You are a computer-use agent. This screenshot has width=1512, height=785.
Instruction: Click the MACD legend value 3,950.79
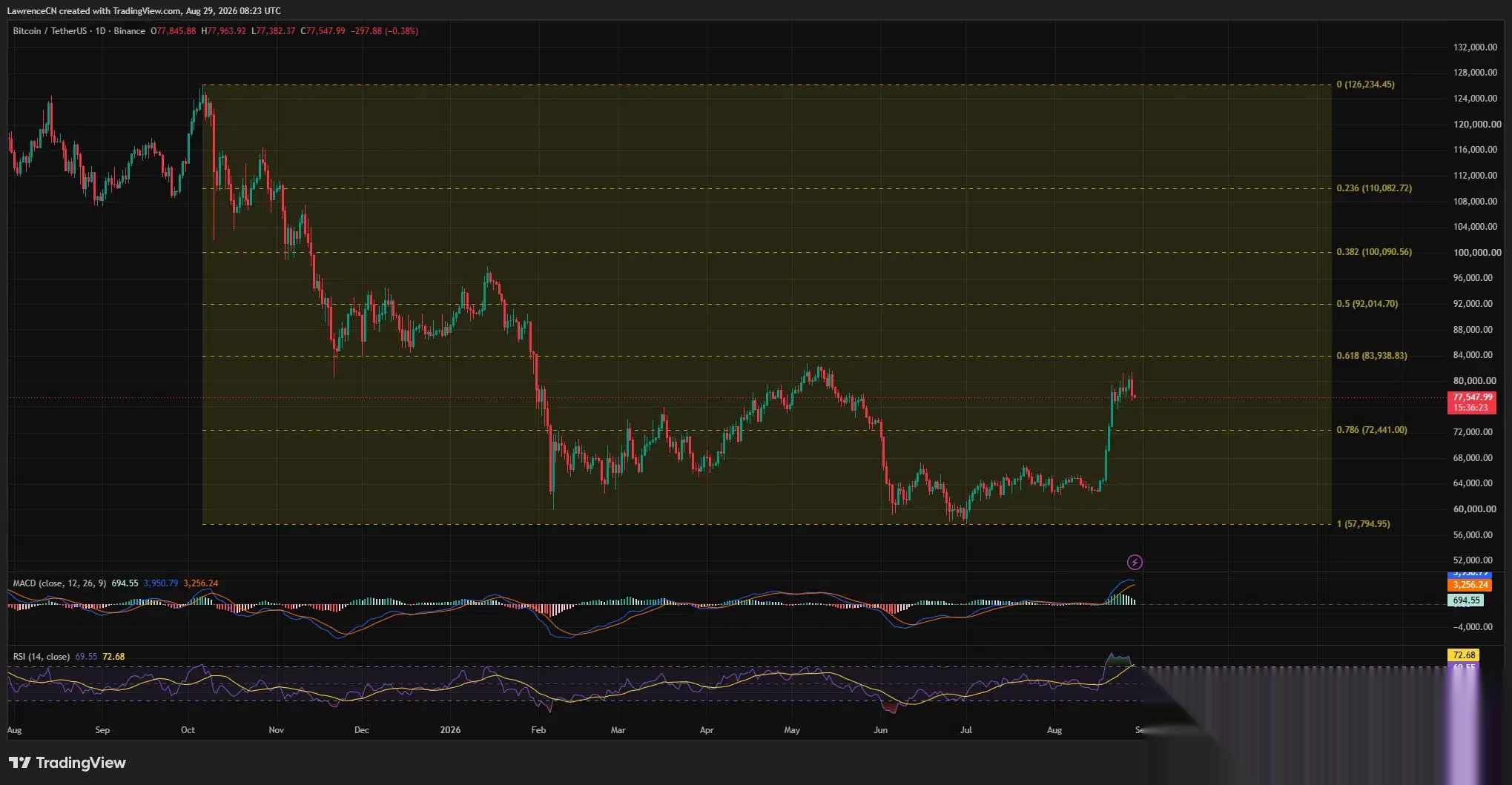click(160, 583)
